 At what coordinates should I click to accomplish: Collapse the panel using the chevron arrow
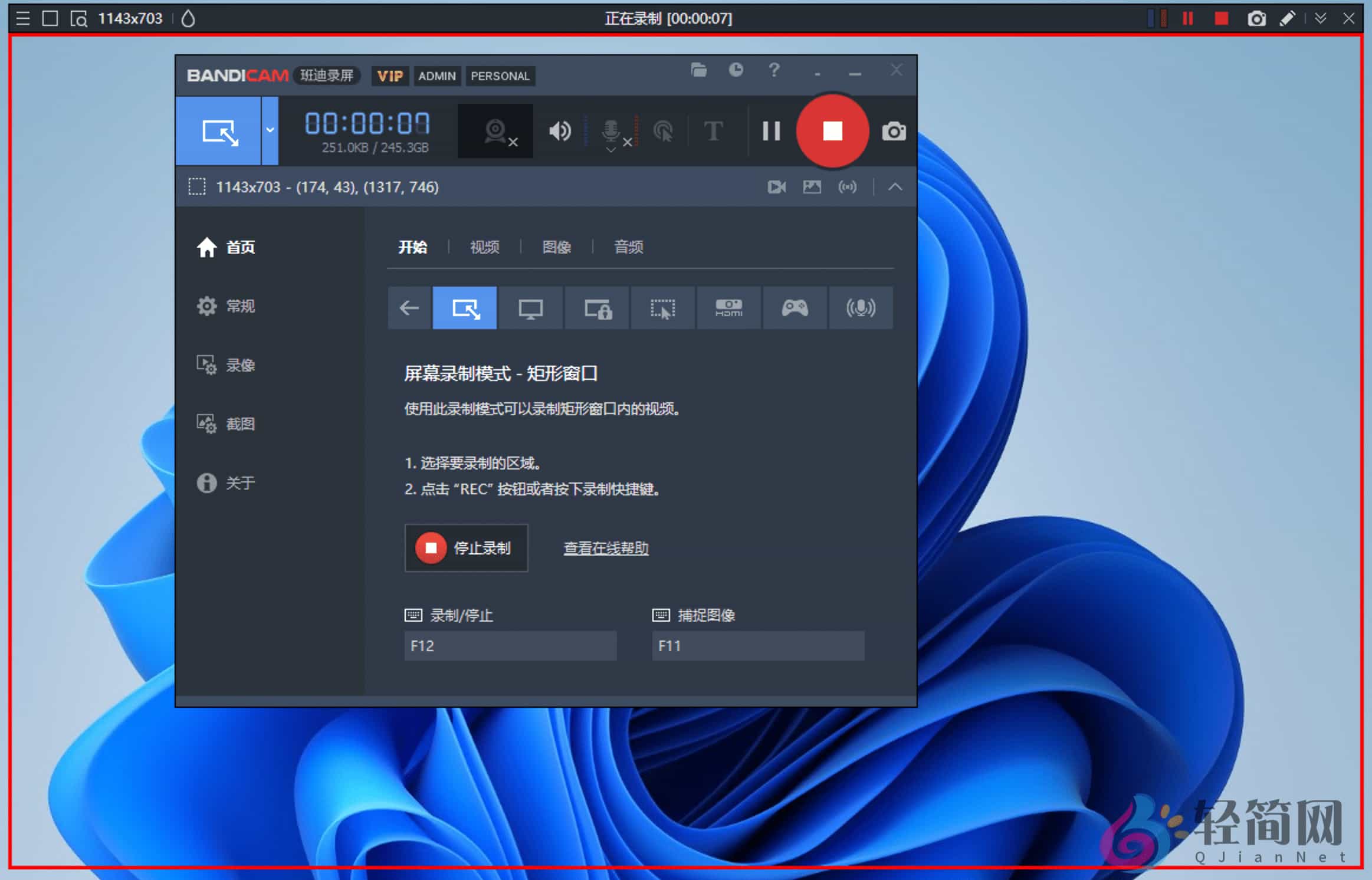895,187
